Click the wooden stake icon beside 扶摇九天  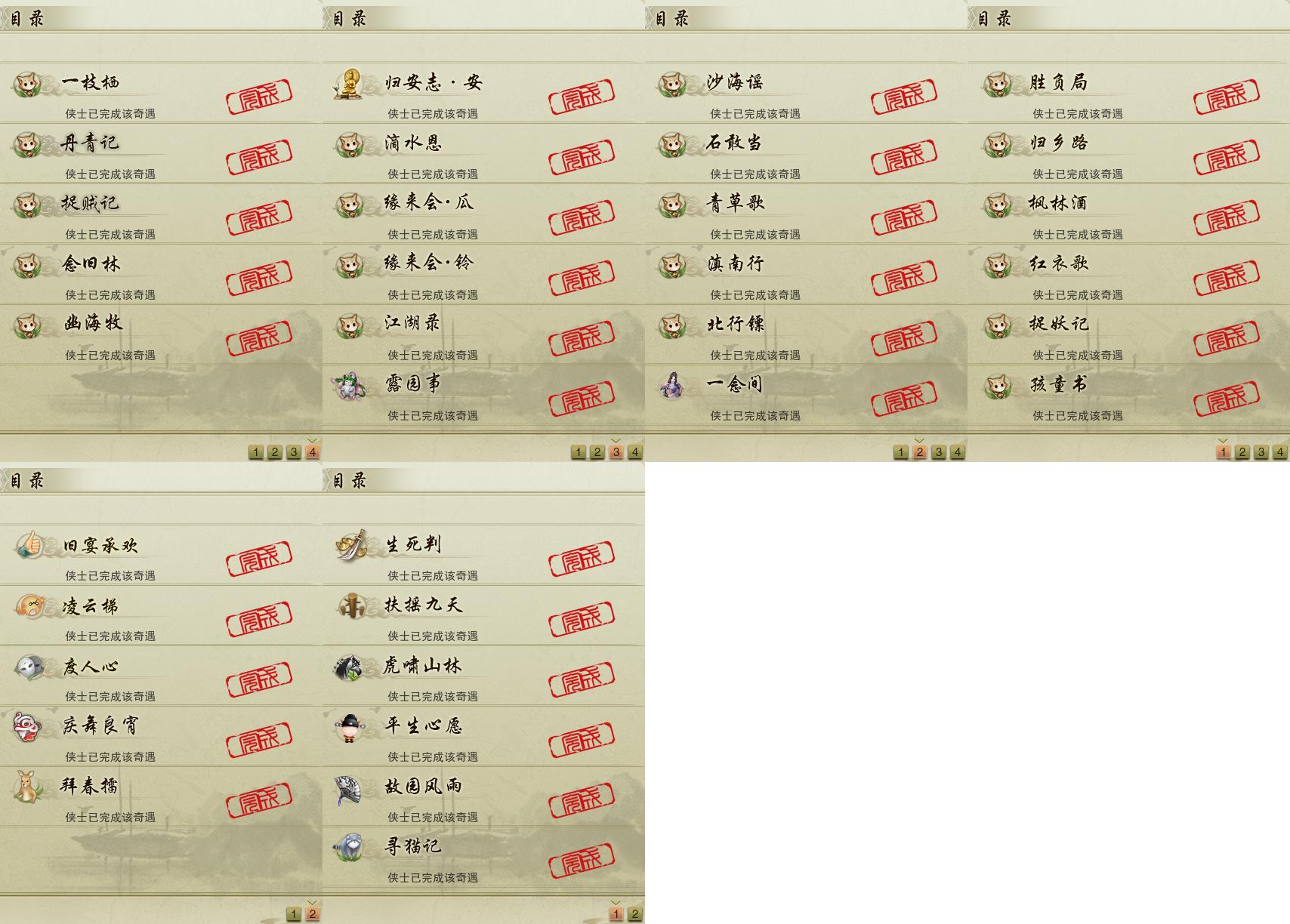click(x=350, y=605)
